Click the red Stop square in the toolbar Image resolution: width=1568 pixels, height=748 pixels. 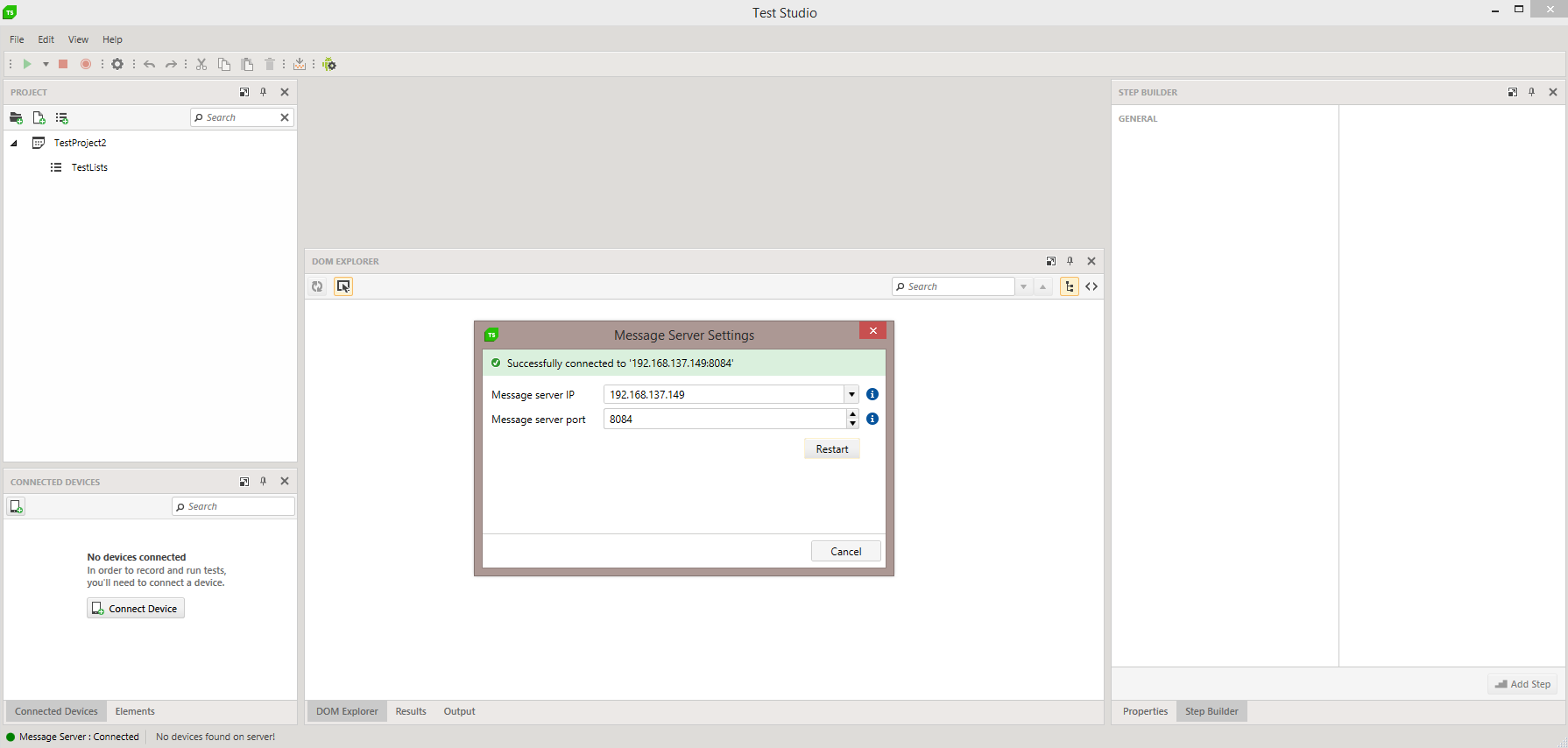coord(63,64)
